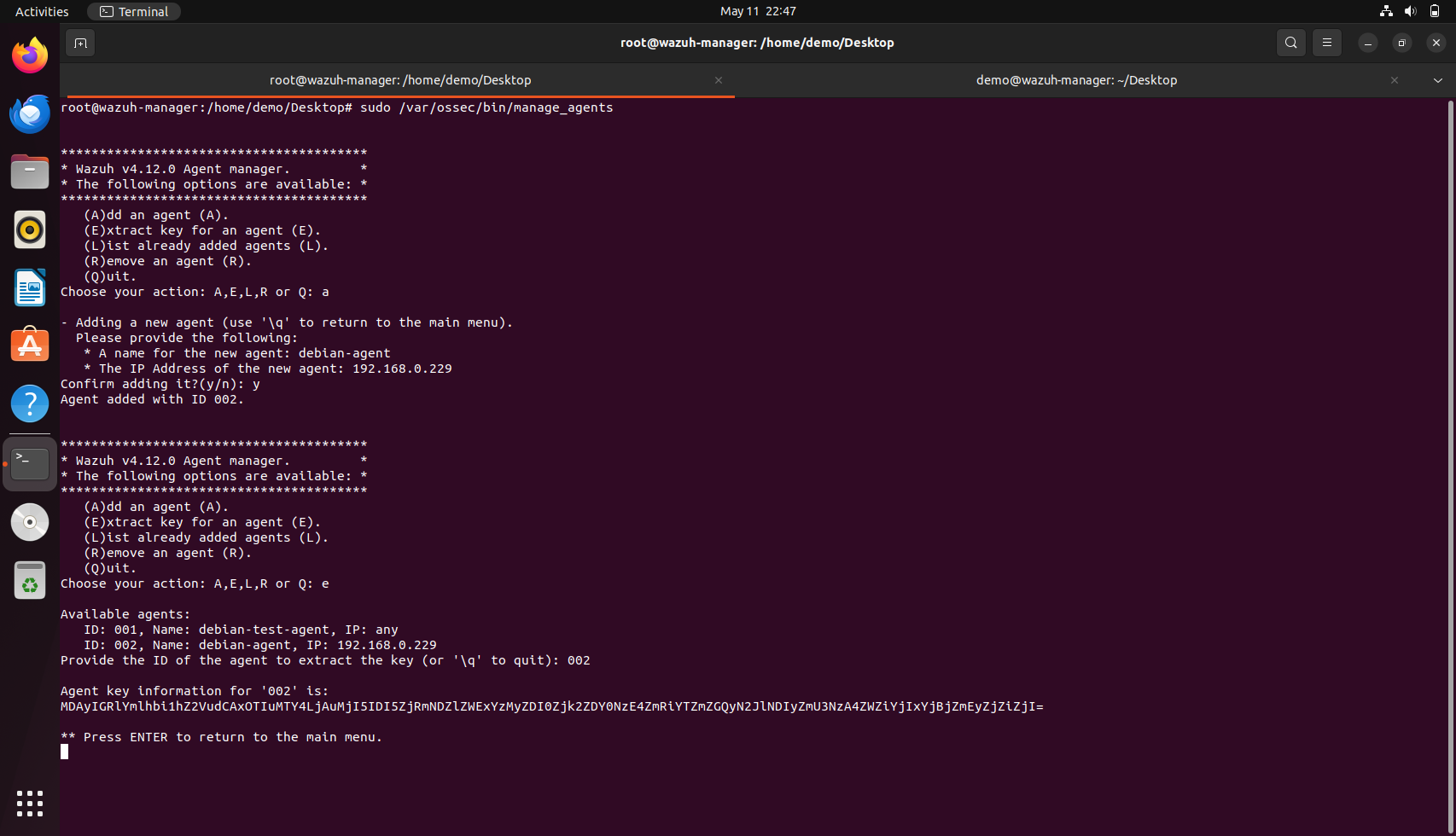The height and width of the screenshot is (836, 1456).
Task: Click 'Press ENTER to return' message
Action: (x=221, y=737)
